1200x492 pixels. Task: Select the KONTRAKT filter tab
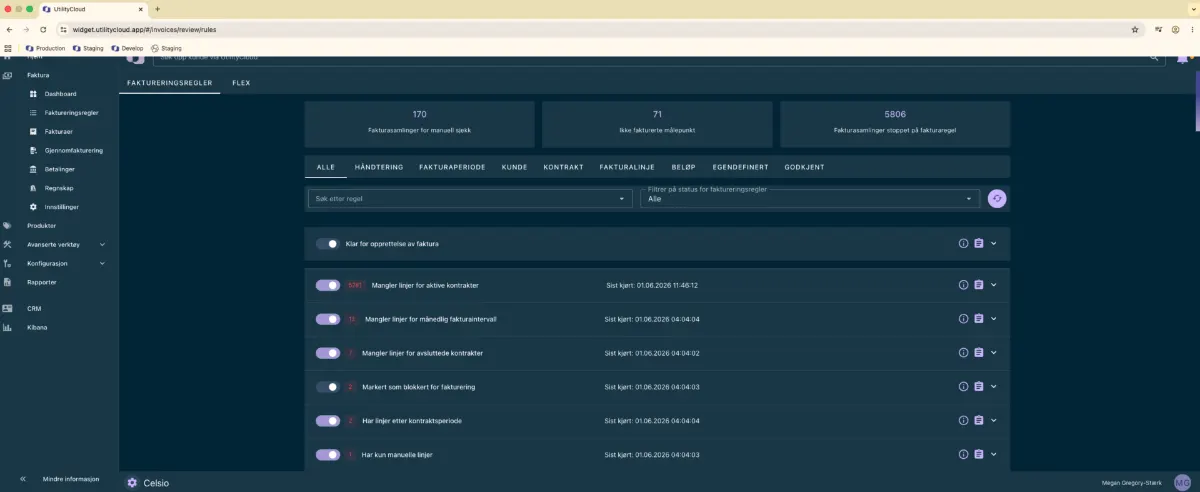(563, 167)
